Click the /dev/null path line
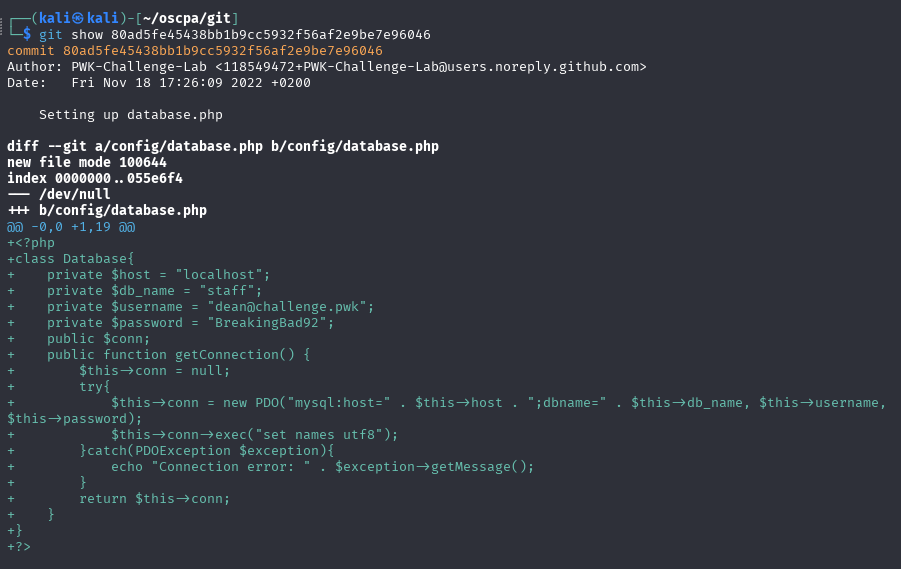 coord(59,194)
